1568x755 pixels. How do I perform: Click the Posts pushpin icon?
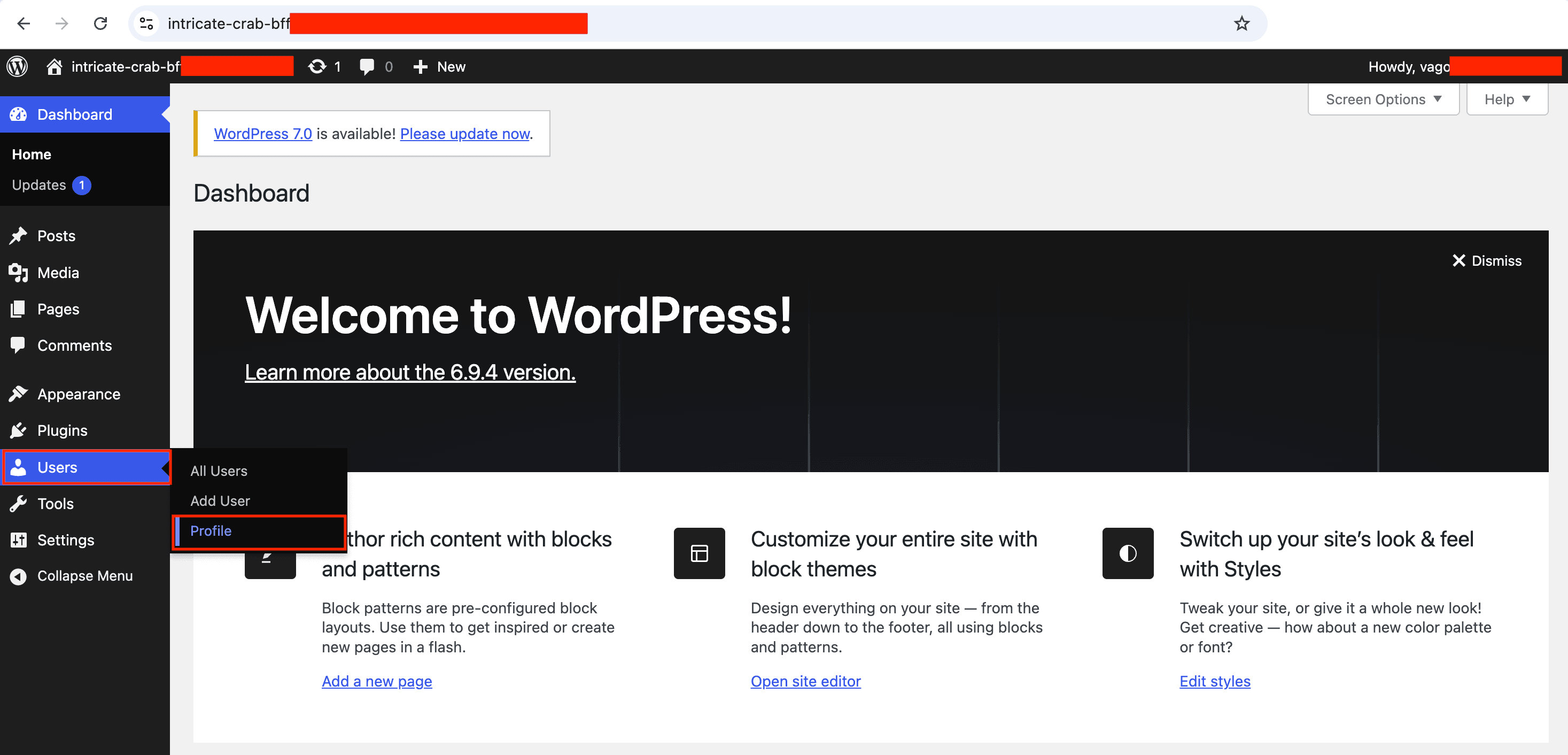click(18, 236)
